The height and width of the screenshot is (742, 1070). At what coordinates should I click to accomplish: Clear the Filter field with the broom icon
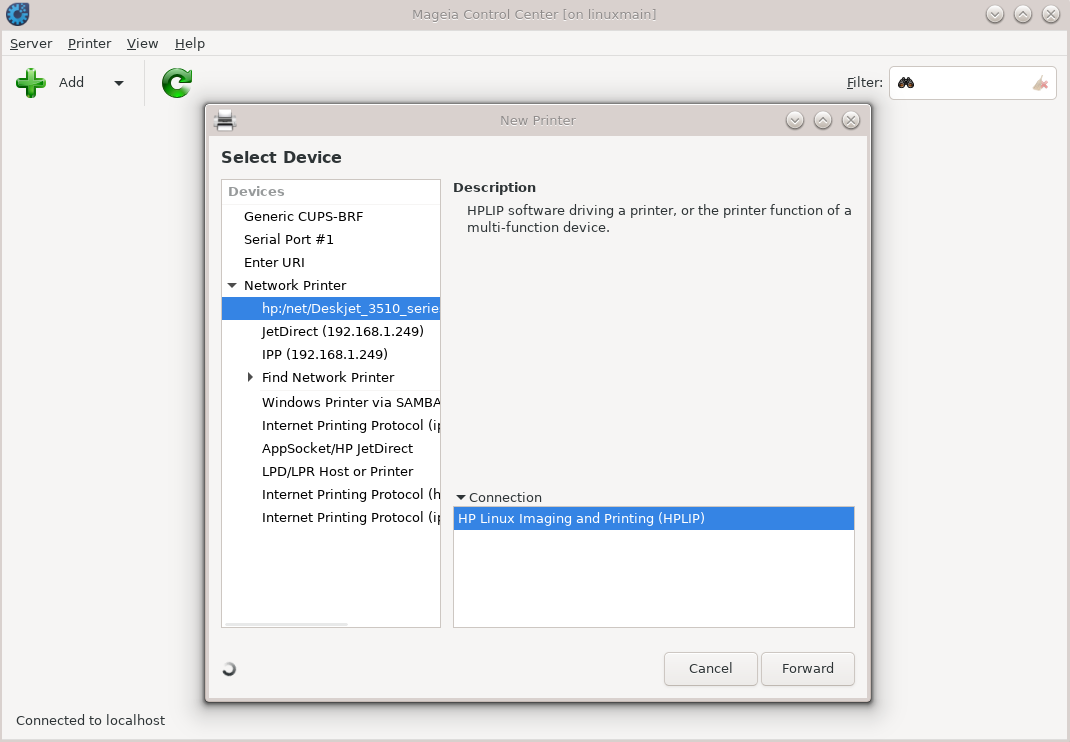click(x=1040, y=83)
